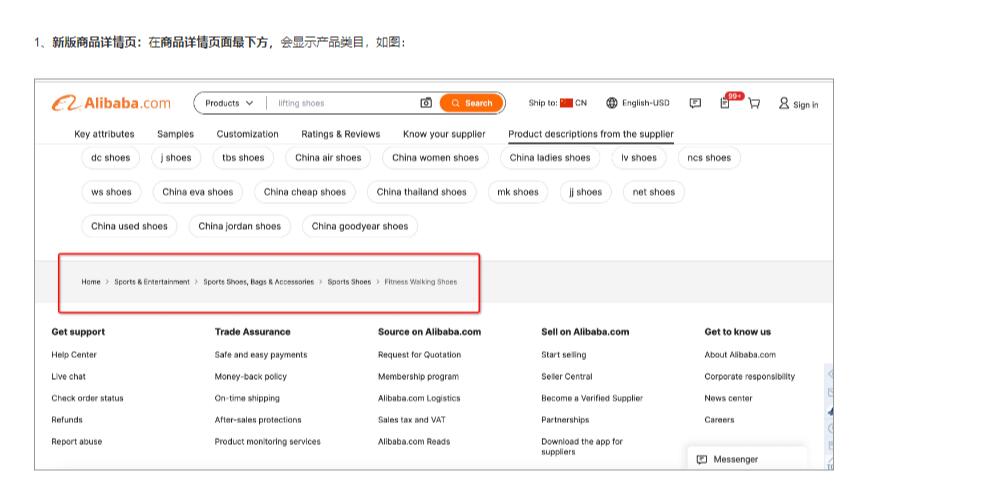The height and width of the screenshot is (495, 990).
Task: Open Product monitoring services link
Action: (268, 442)
